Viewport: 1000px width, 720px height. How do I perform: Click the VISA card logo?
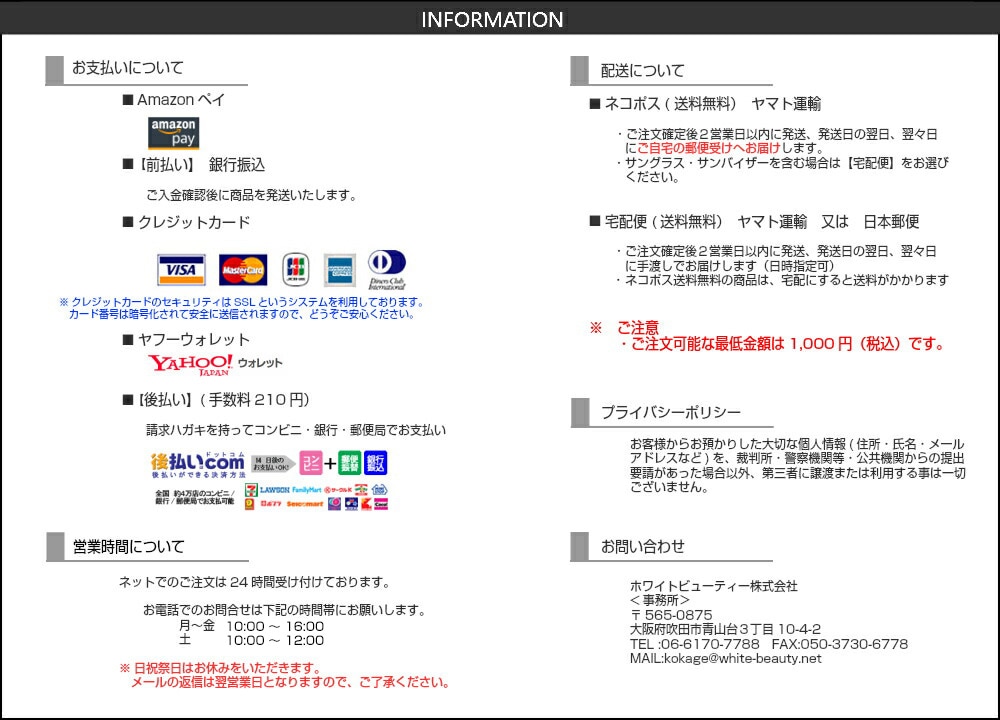click(x=181, y=270)
